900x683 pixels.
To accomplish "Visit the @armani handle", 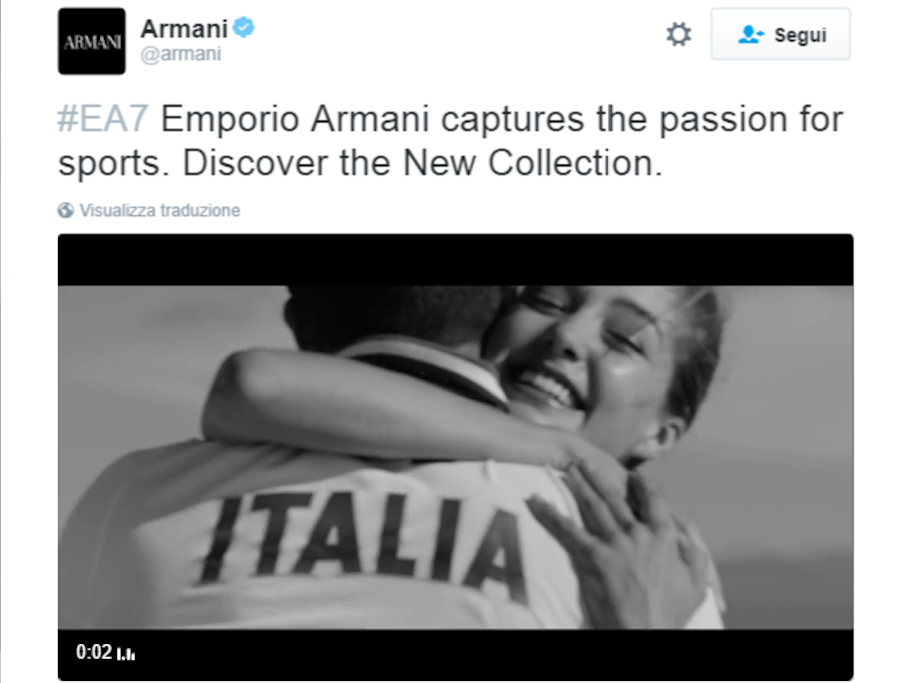I will [181, 54].
